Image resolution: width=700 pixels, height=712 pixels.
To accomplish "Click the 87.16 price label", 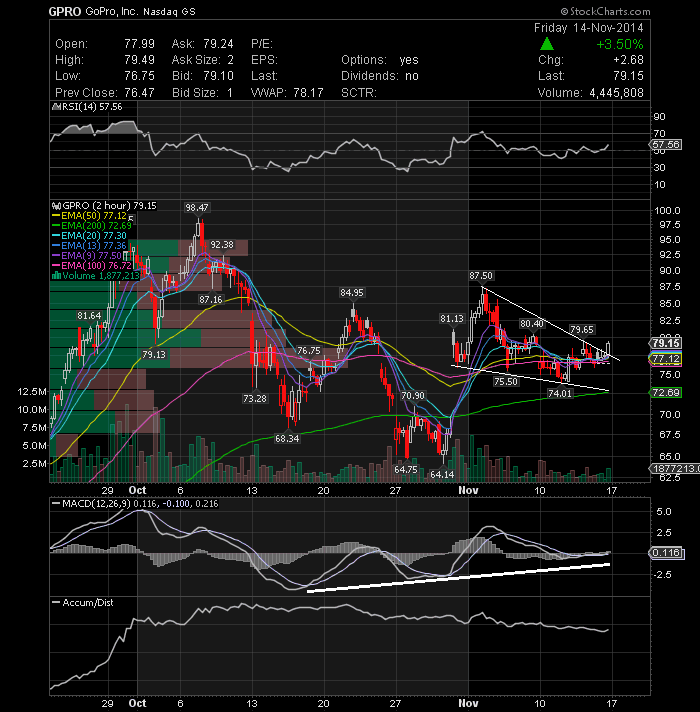I will 211,300.
